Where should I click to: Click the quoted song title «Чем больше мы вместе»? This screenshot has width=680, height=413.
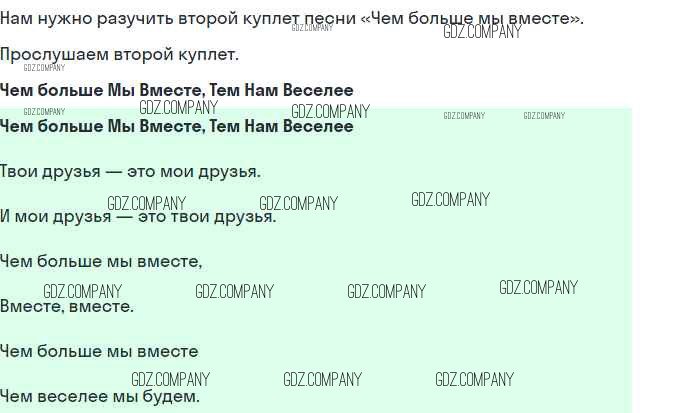pyautogui.click(x=476, y=19)
